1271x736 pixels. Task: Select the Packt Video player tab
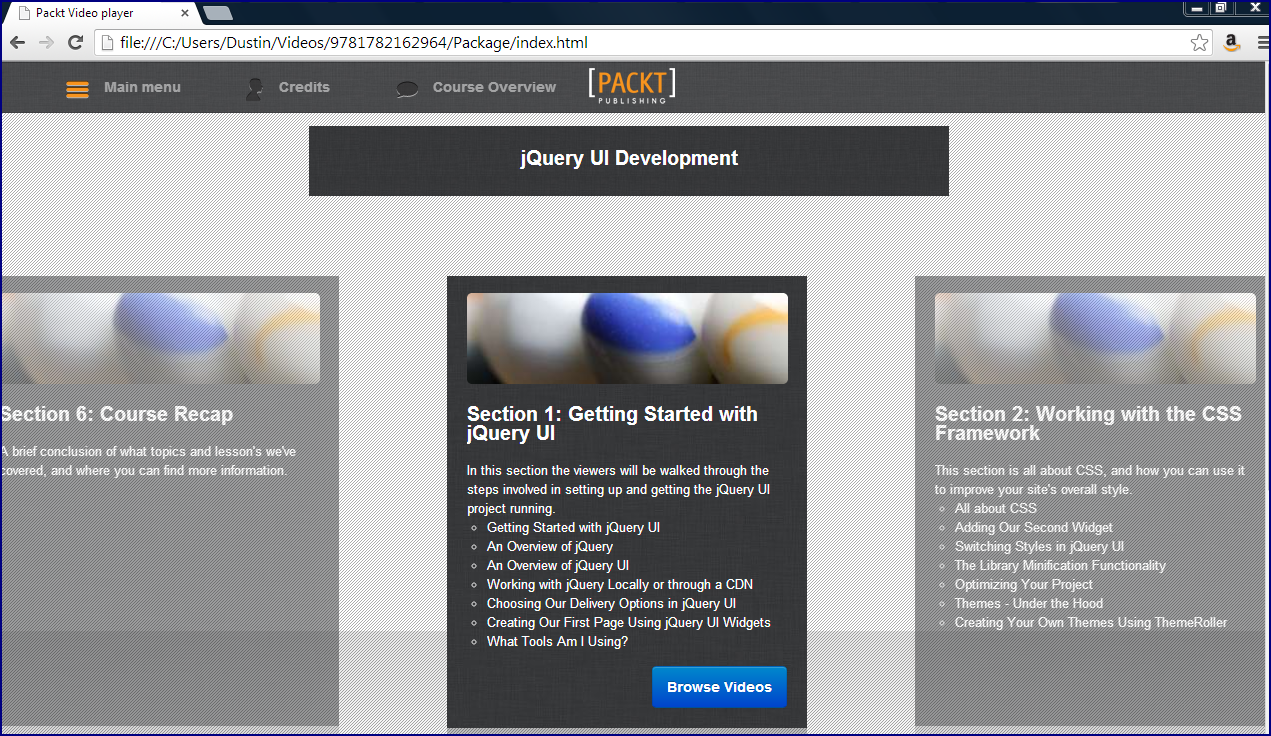point(100,13)
